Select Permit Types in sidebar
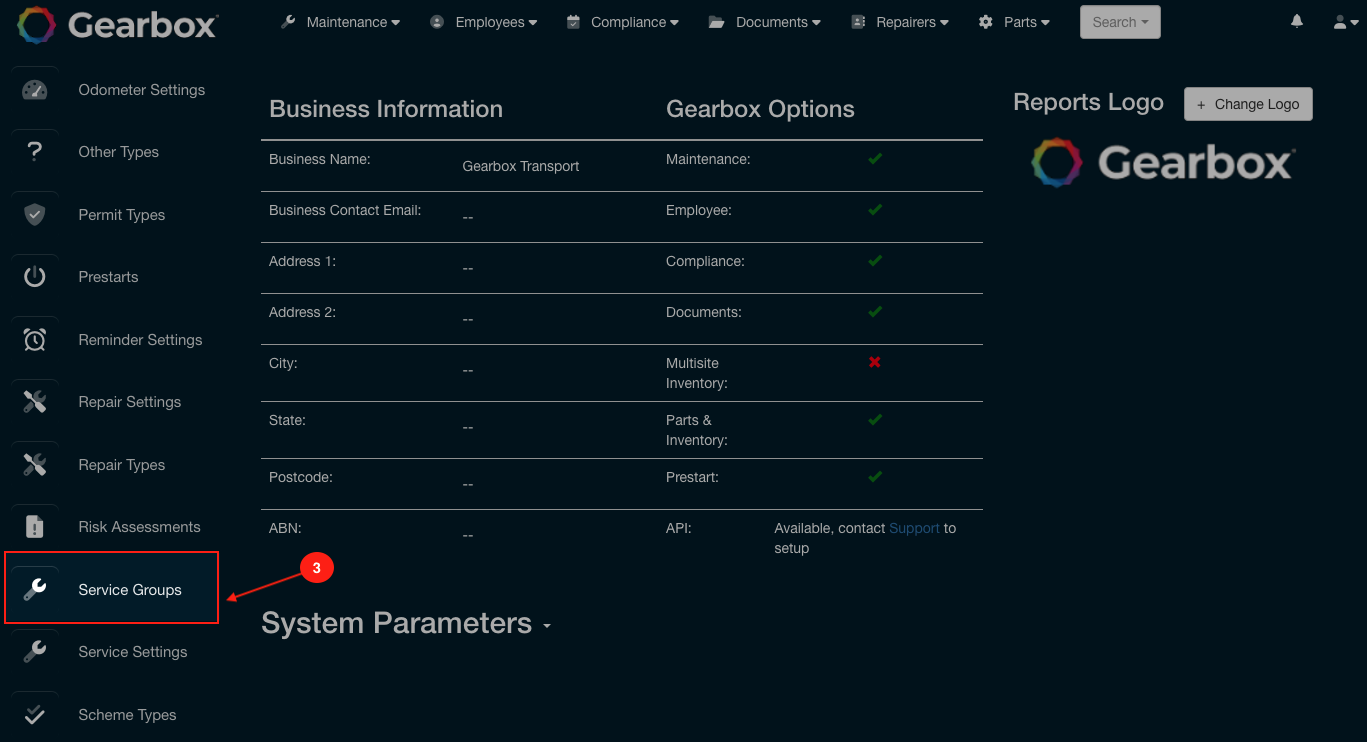 pos(122,215)
